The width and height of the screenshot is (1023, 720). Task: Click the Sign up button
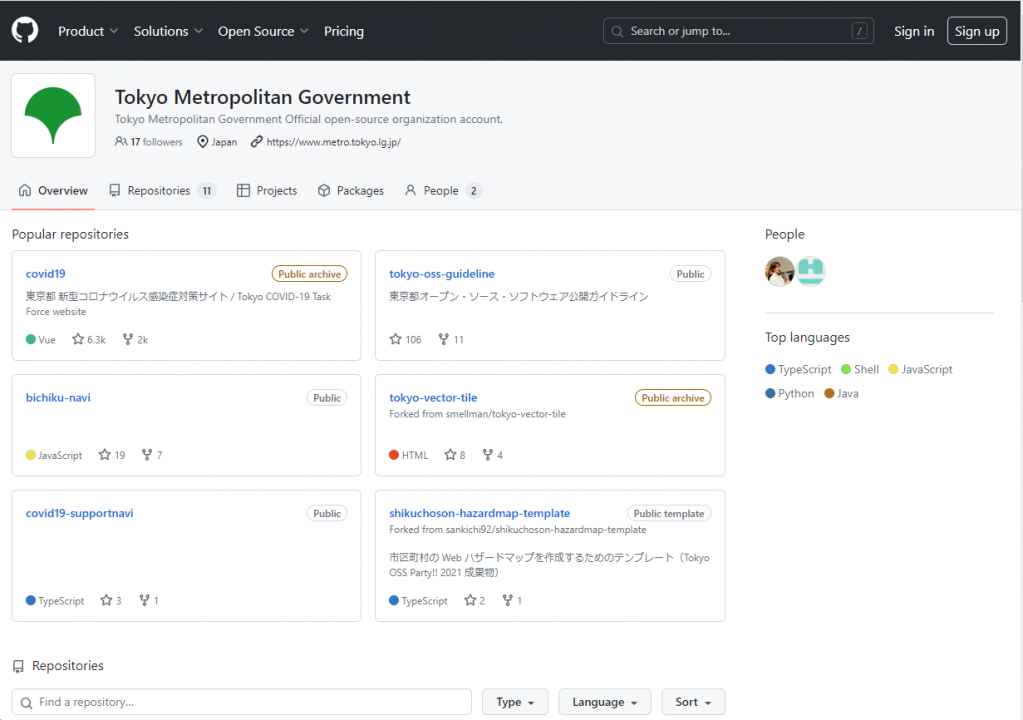tap(977, 31)
